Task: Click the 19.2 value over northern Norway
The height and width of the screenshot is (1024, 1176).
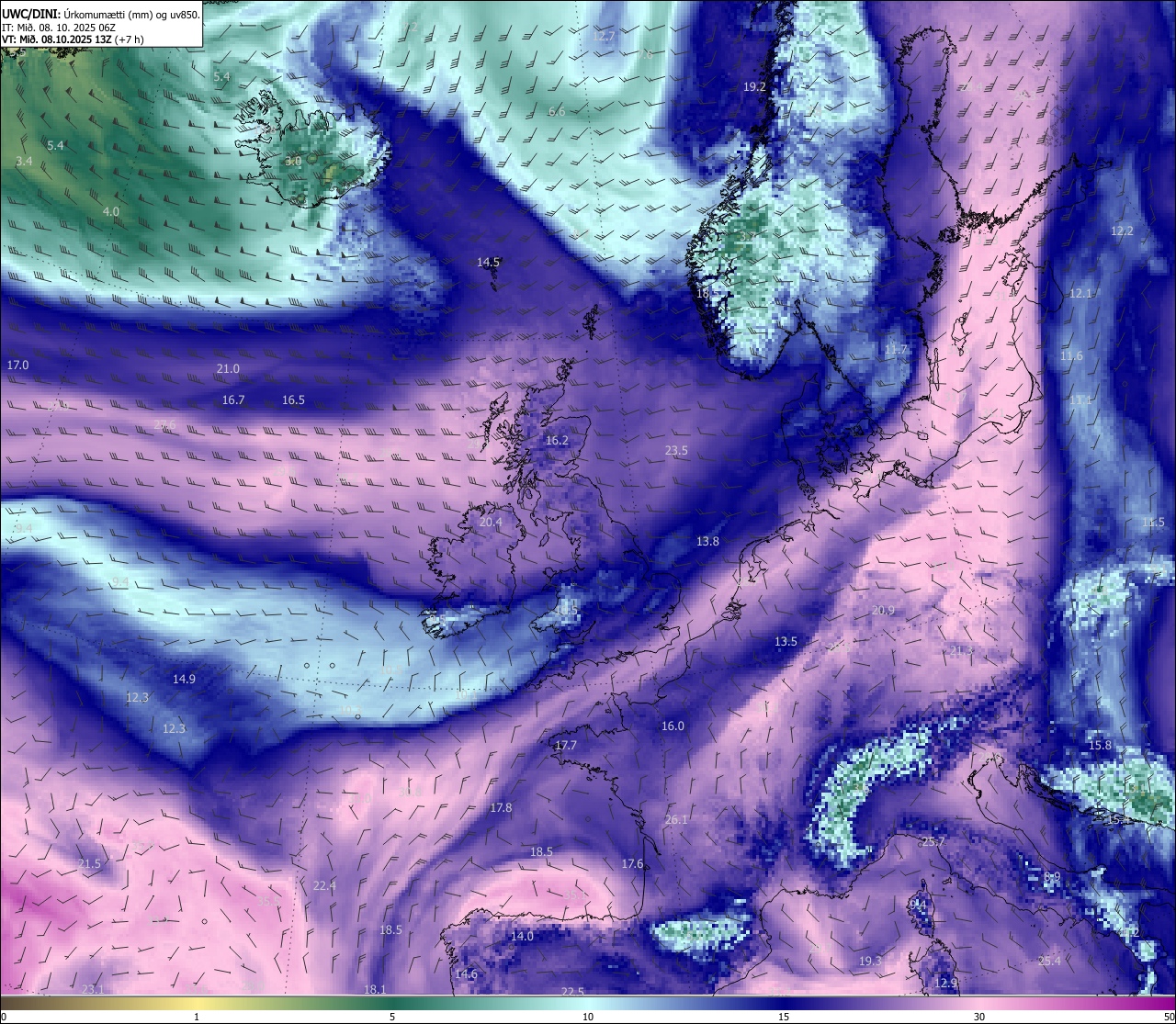Action: click(x=754, y=86)
